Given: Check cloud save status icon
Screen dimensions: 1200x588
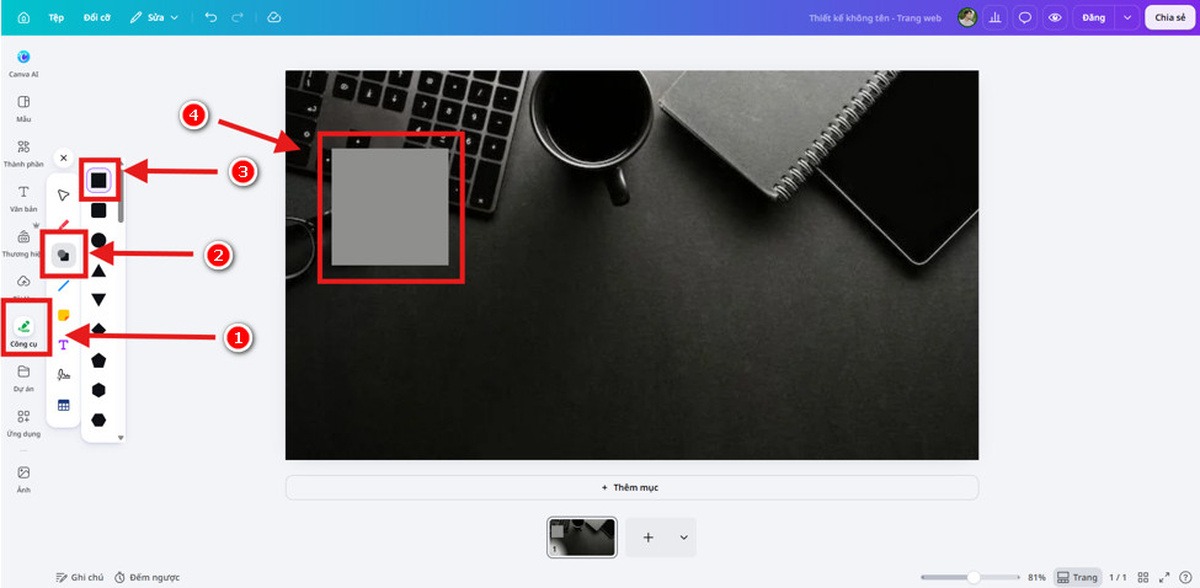Looking at the screenshot, I should click(x=274, y=18).
